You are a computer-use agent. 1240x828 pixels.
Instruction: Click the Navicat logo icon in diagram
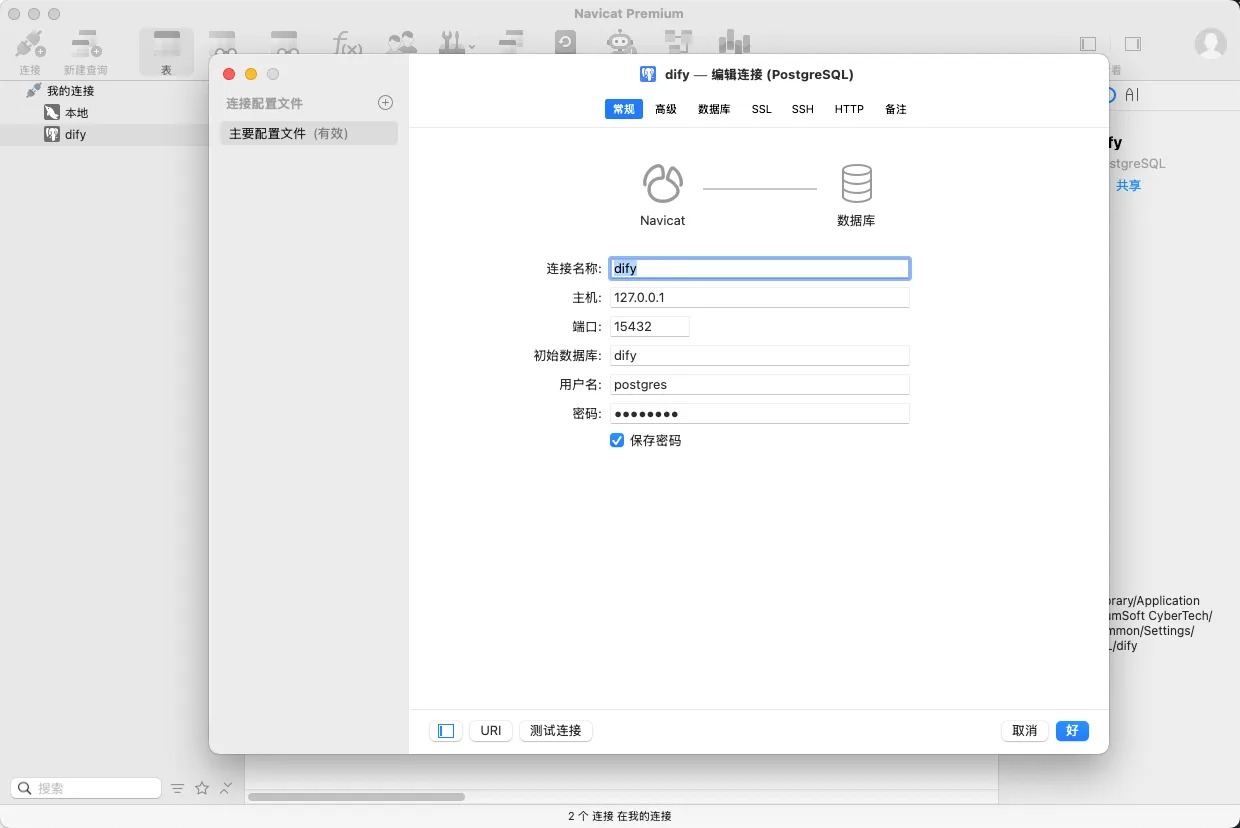click(662, 184)
